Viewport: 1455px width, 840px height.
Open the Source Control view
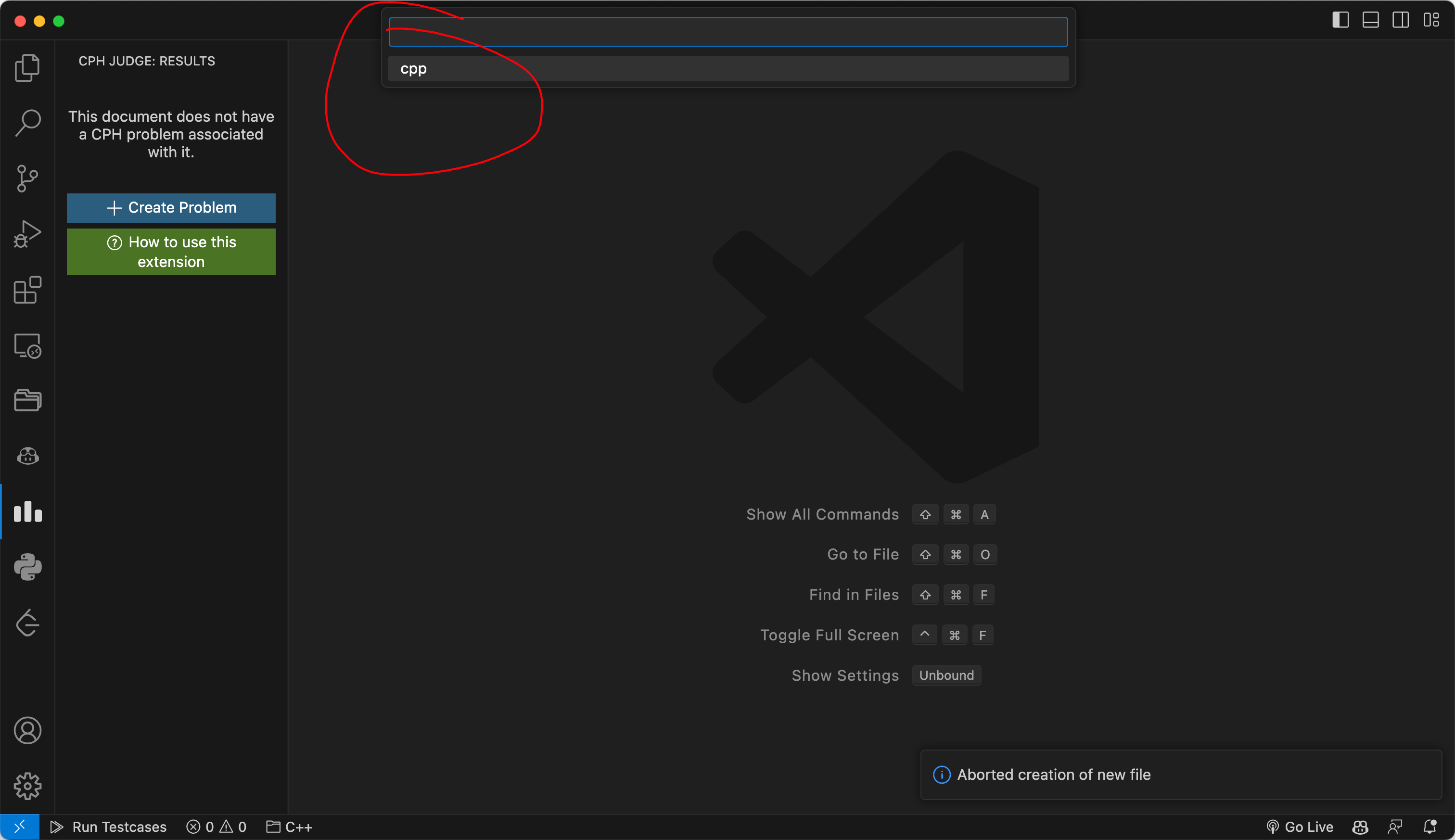click(27, 178)
